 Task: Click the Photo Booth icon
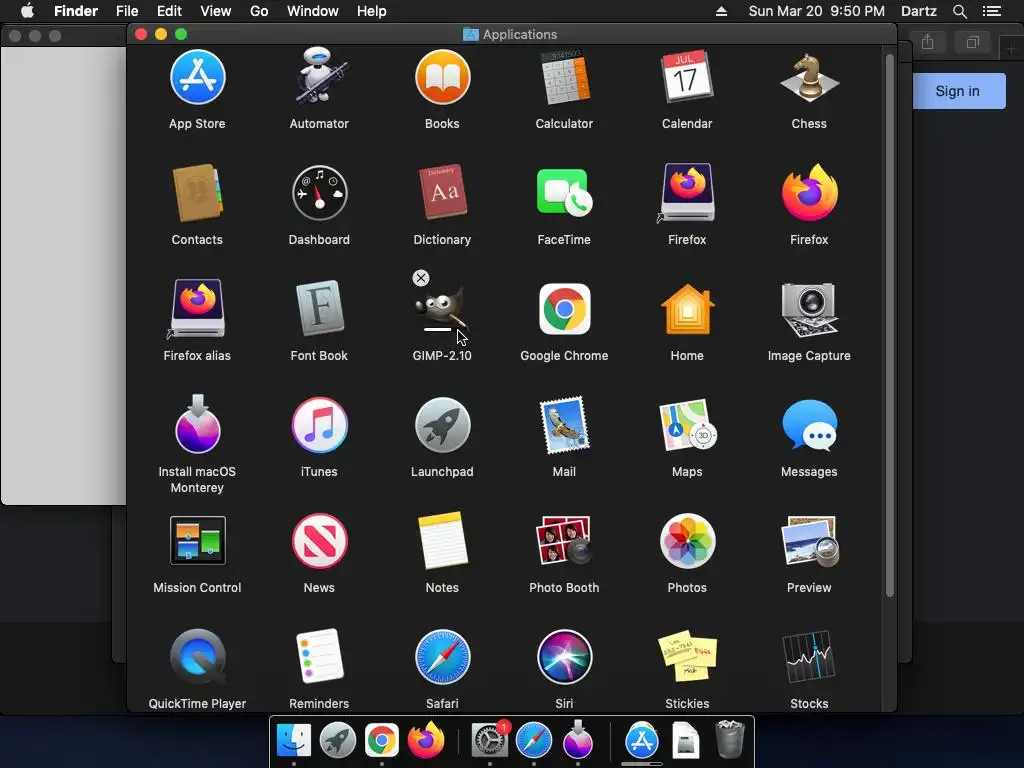click(x=564, y=540)
